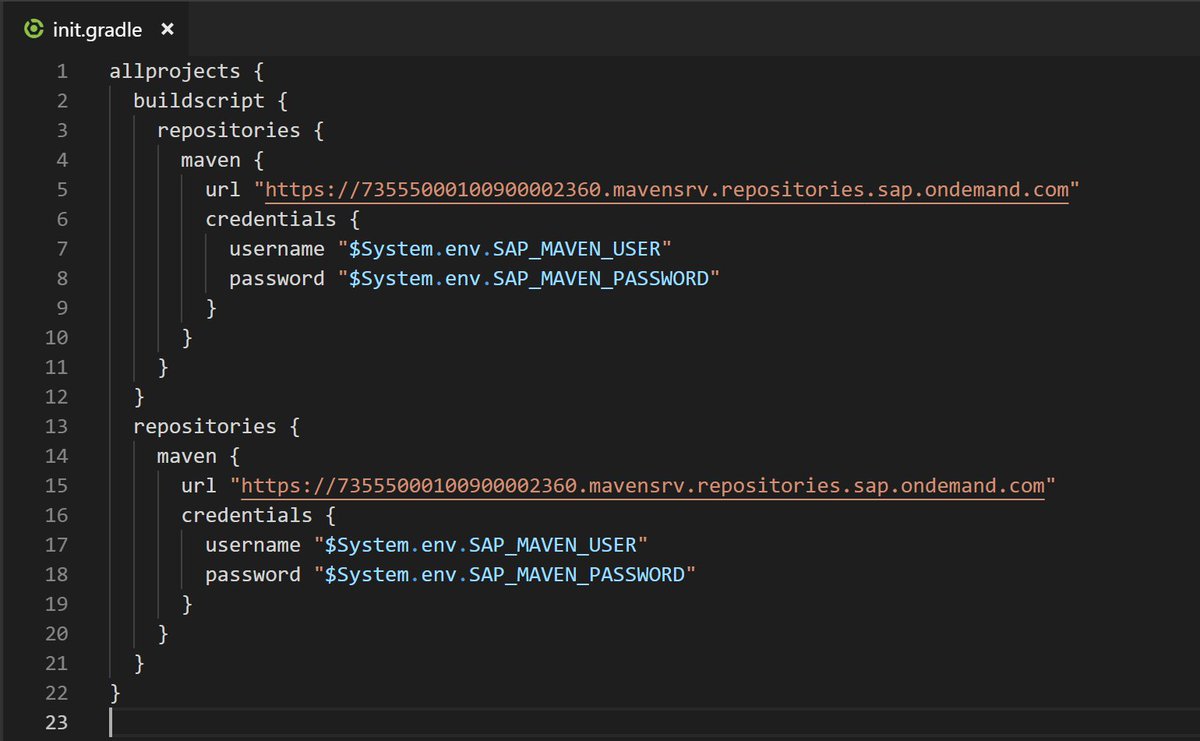The width and height of the screenshot is (1200, 741).
Task: Close the init.gradle tab
Action: point(167,30)
